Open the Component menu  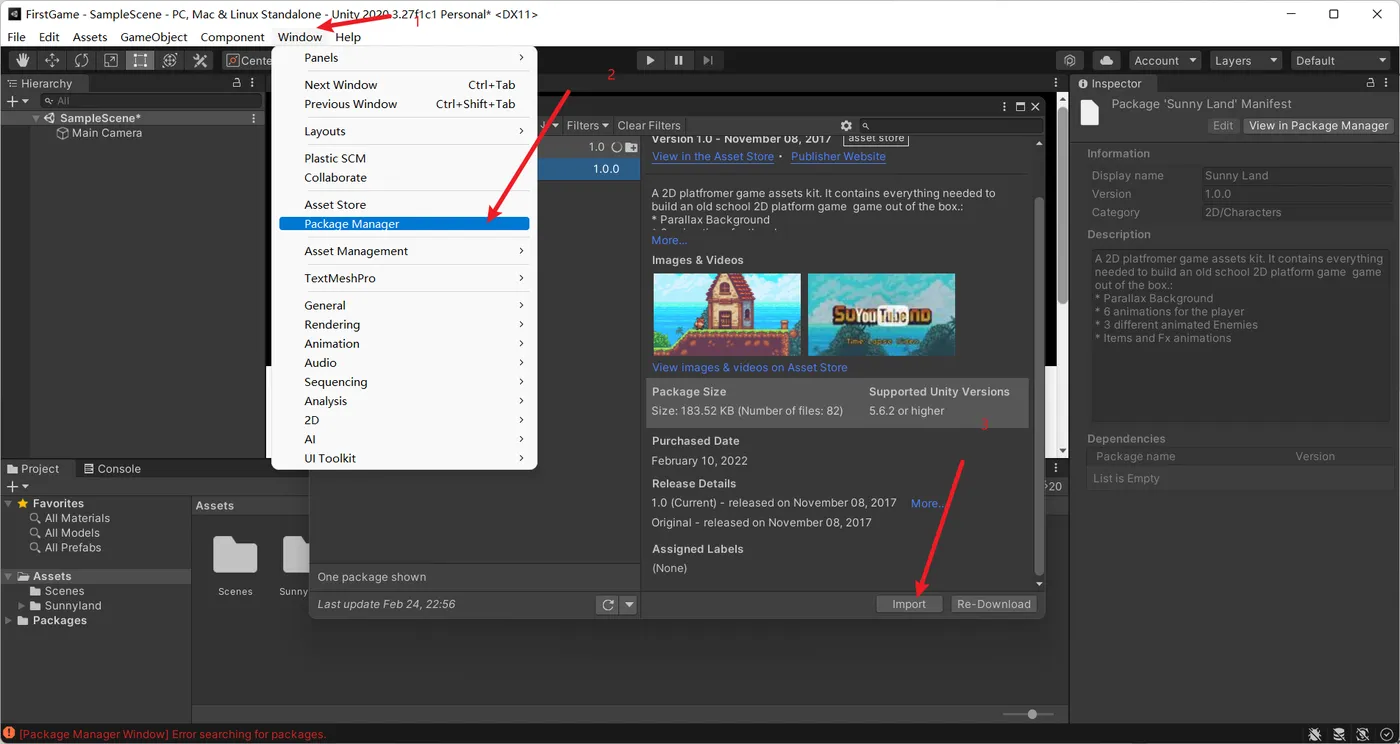tap(232, 37)
